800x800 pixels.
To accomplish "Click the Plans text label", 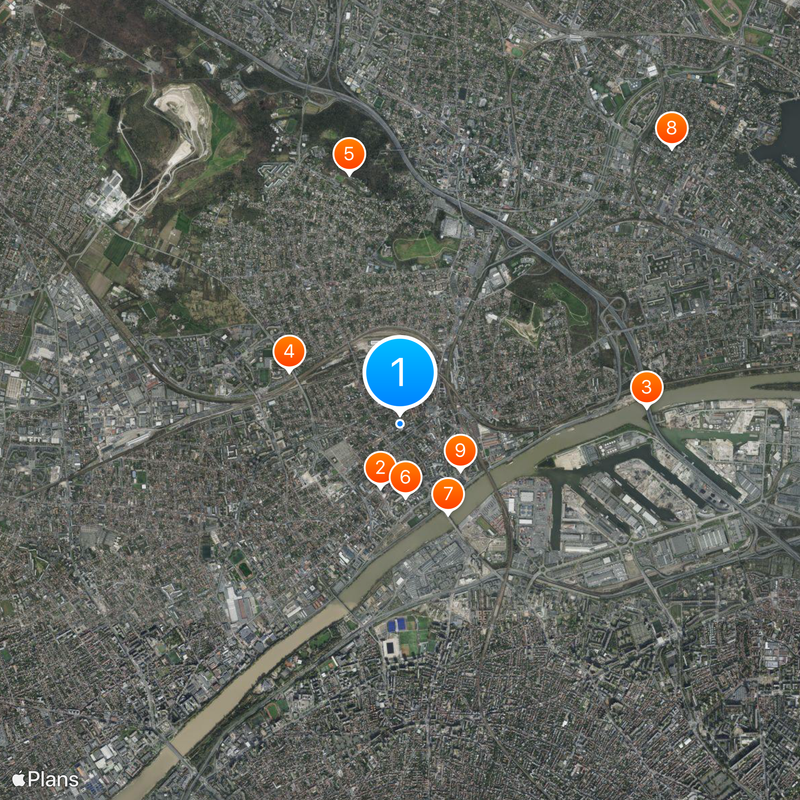I will coord(53,779).
